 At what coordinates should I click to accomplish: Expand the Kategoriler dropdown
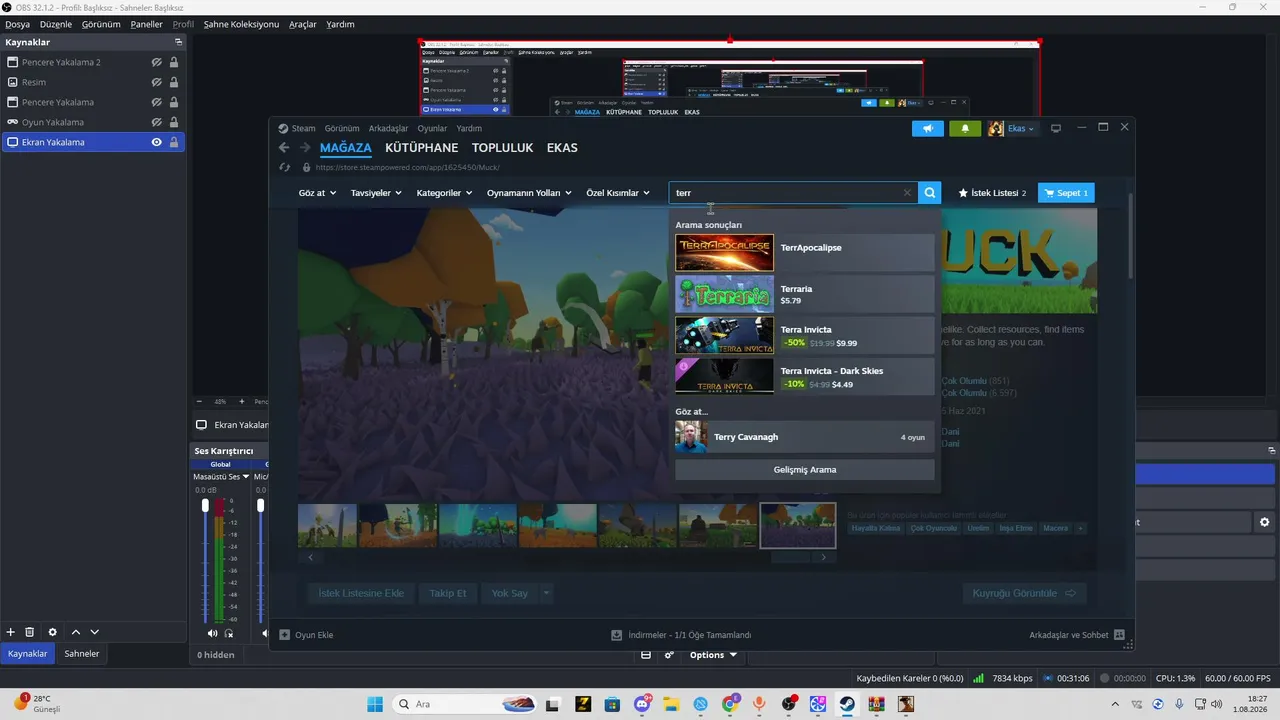tap(444, 193)
